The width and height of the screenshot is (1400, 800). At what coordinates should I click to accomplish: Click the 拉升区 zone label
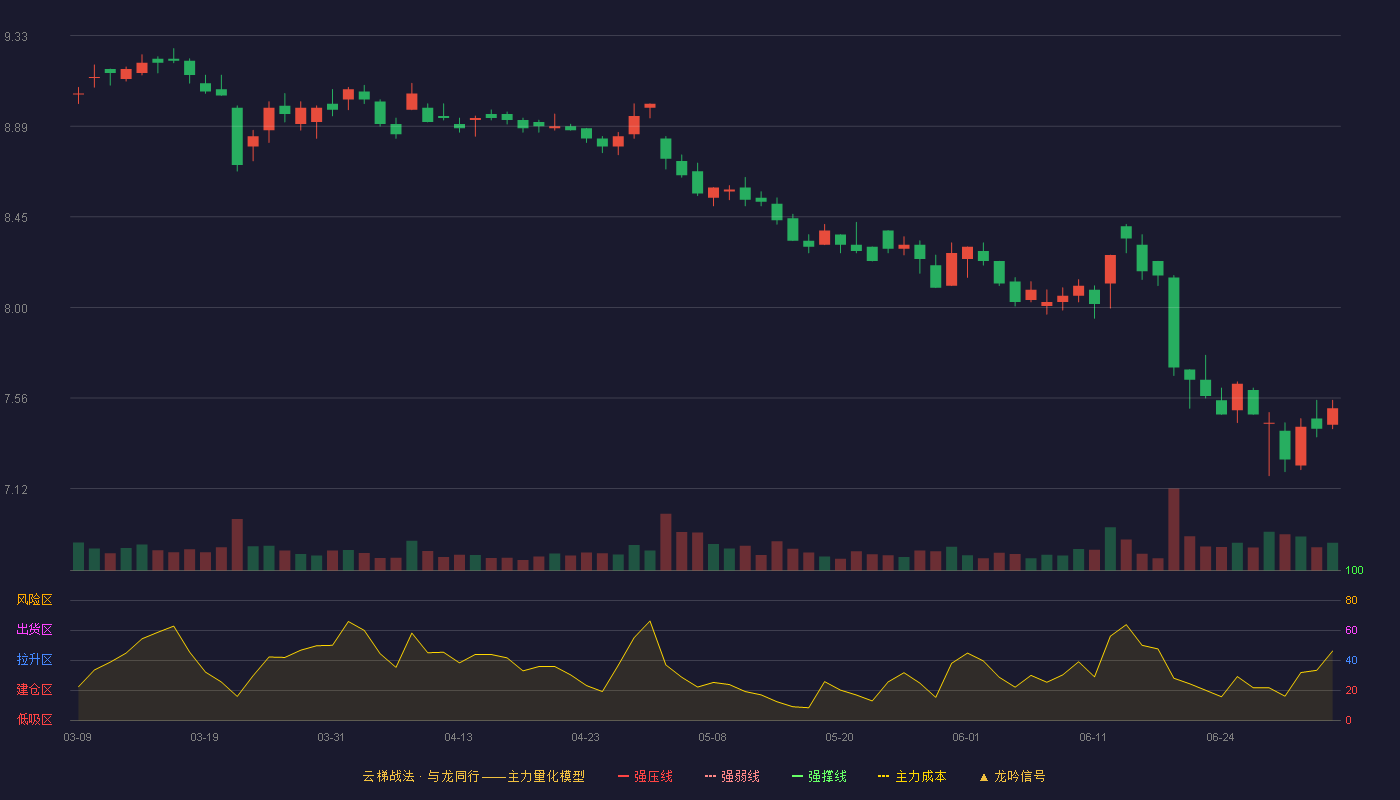click(x=34, y=660)
